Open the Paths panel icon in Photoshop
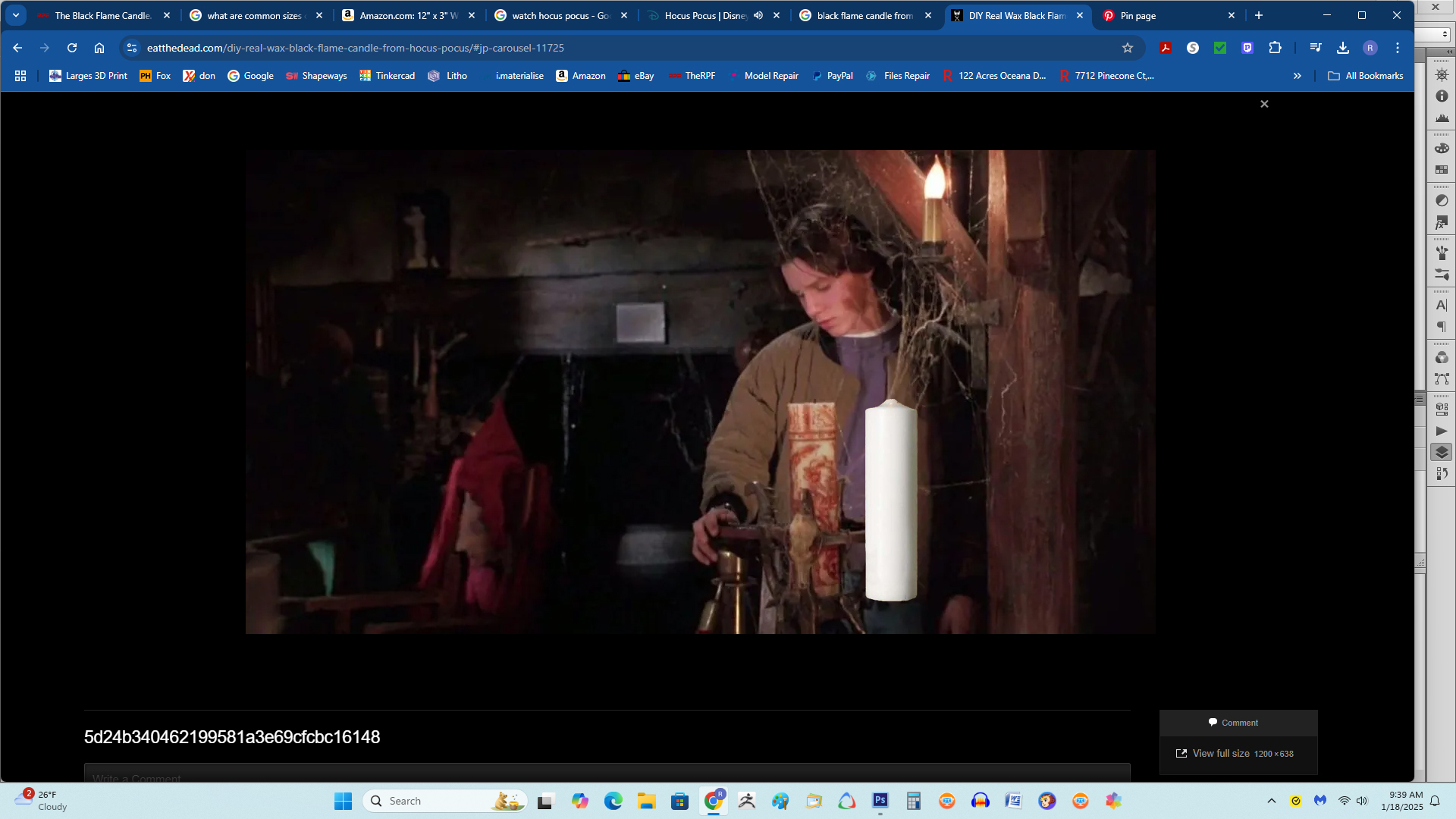Image resolution: width=1456 pixels, height=819 pixels. [x=1442, y=379]
